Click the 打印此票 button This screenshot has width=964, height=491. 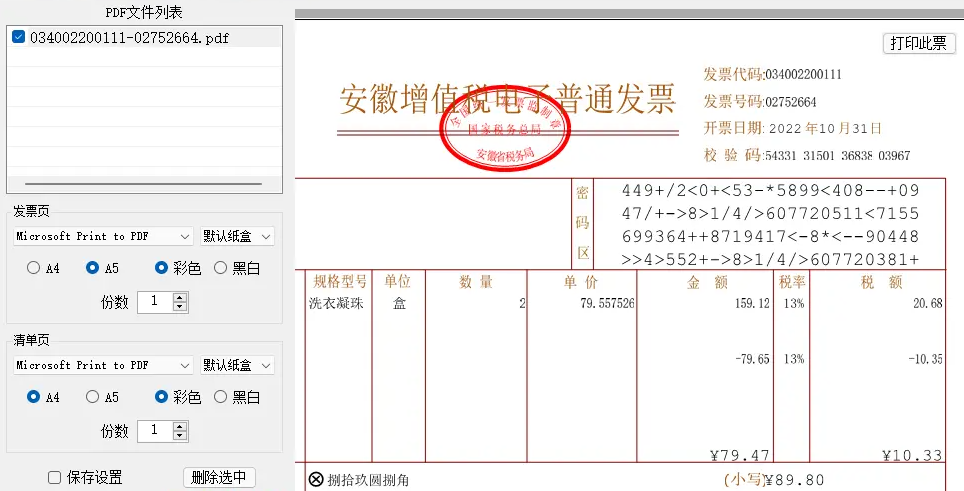pos(919,43)
